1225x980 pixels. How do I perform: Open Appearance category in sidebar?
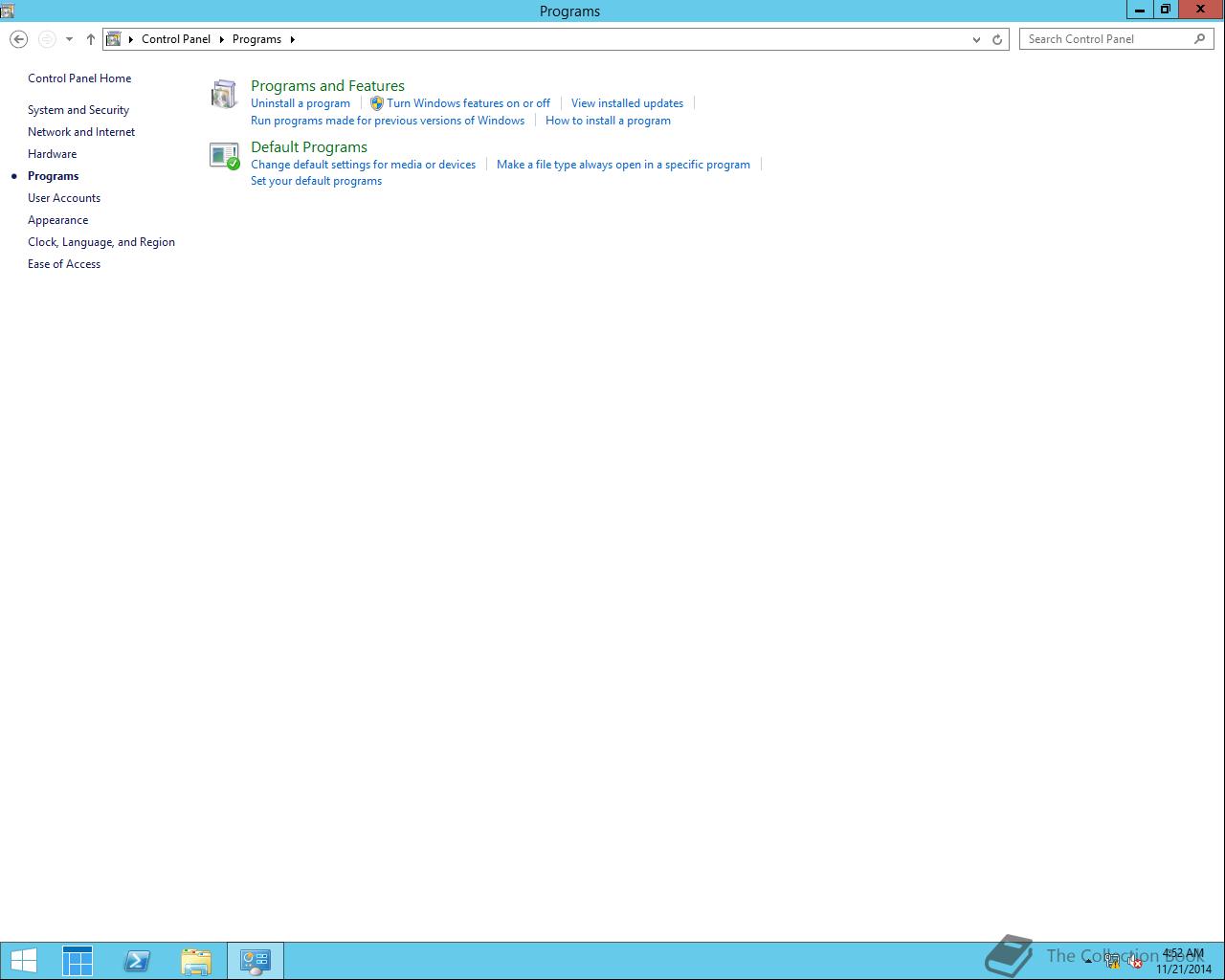[57, 220]
